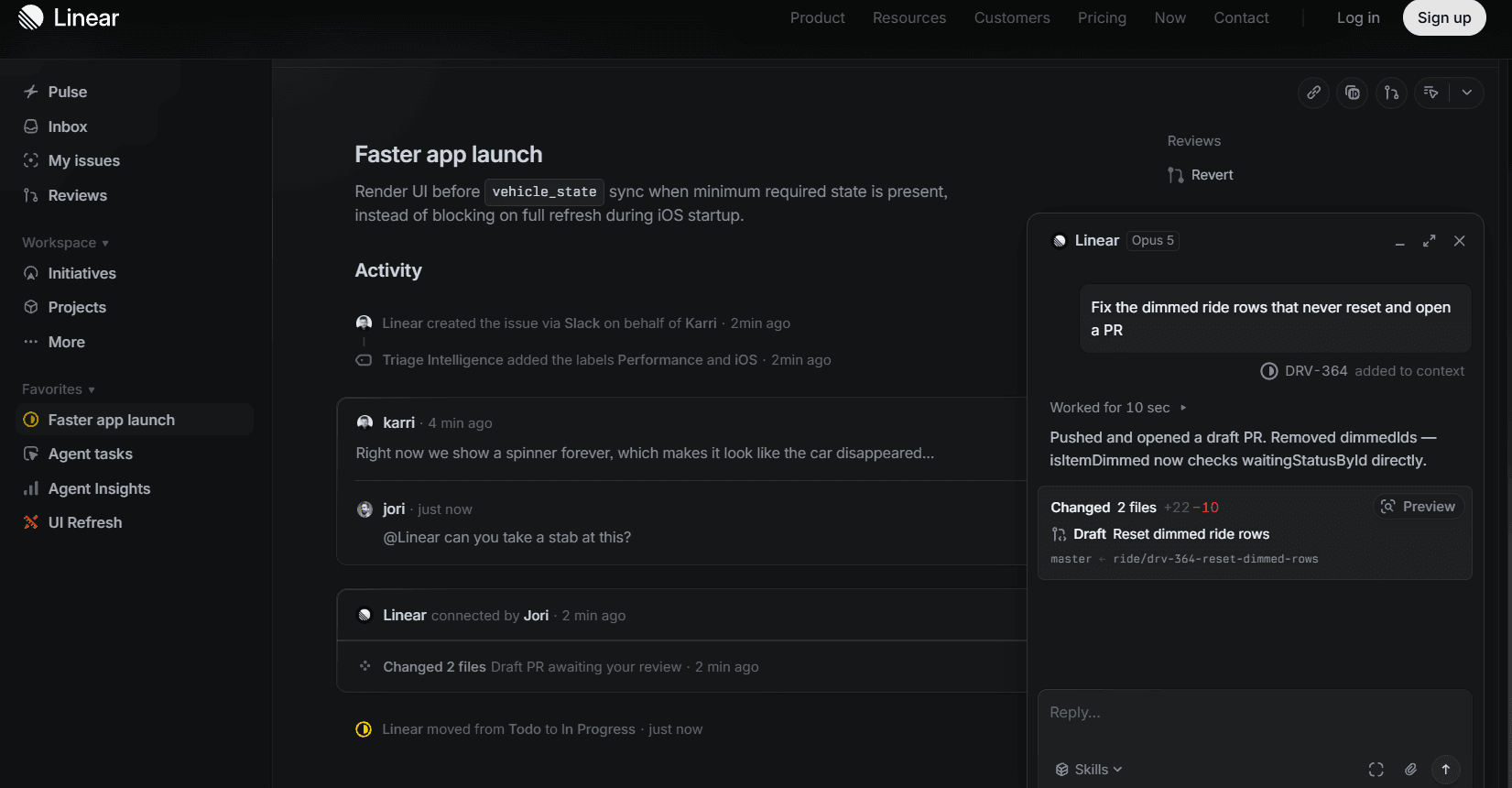
Task: Click the Sign up button
Action: (1444, 17)
